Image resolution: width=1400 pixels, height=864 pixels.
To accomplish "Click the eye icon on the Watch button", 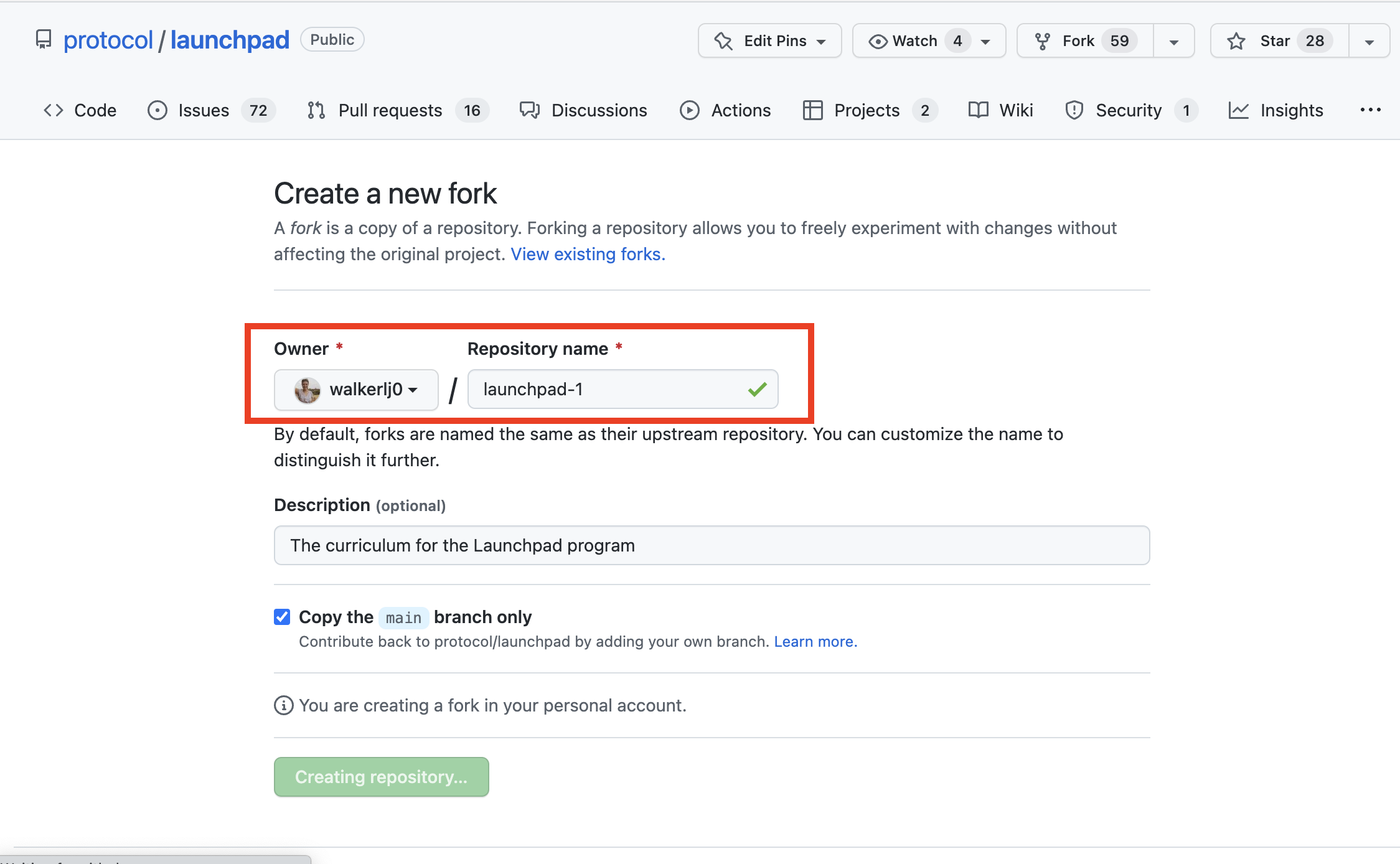I will 878,42.
